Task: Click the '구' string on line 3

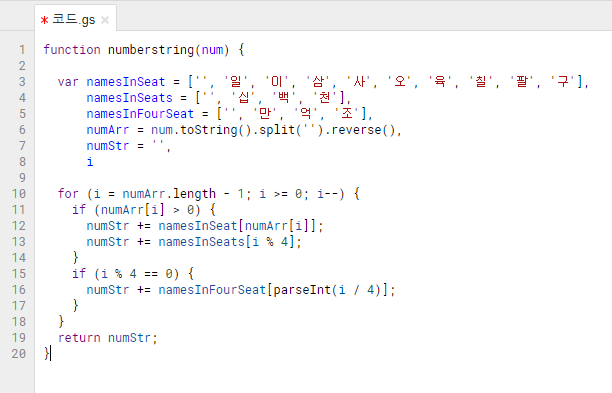Action: pos(563,82)
